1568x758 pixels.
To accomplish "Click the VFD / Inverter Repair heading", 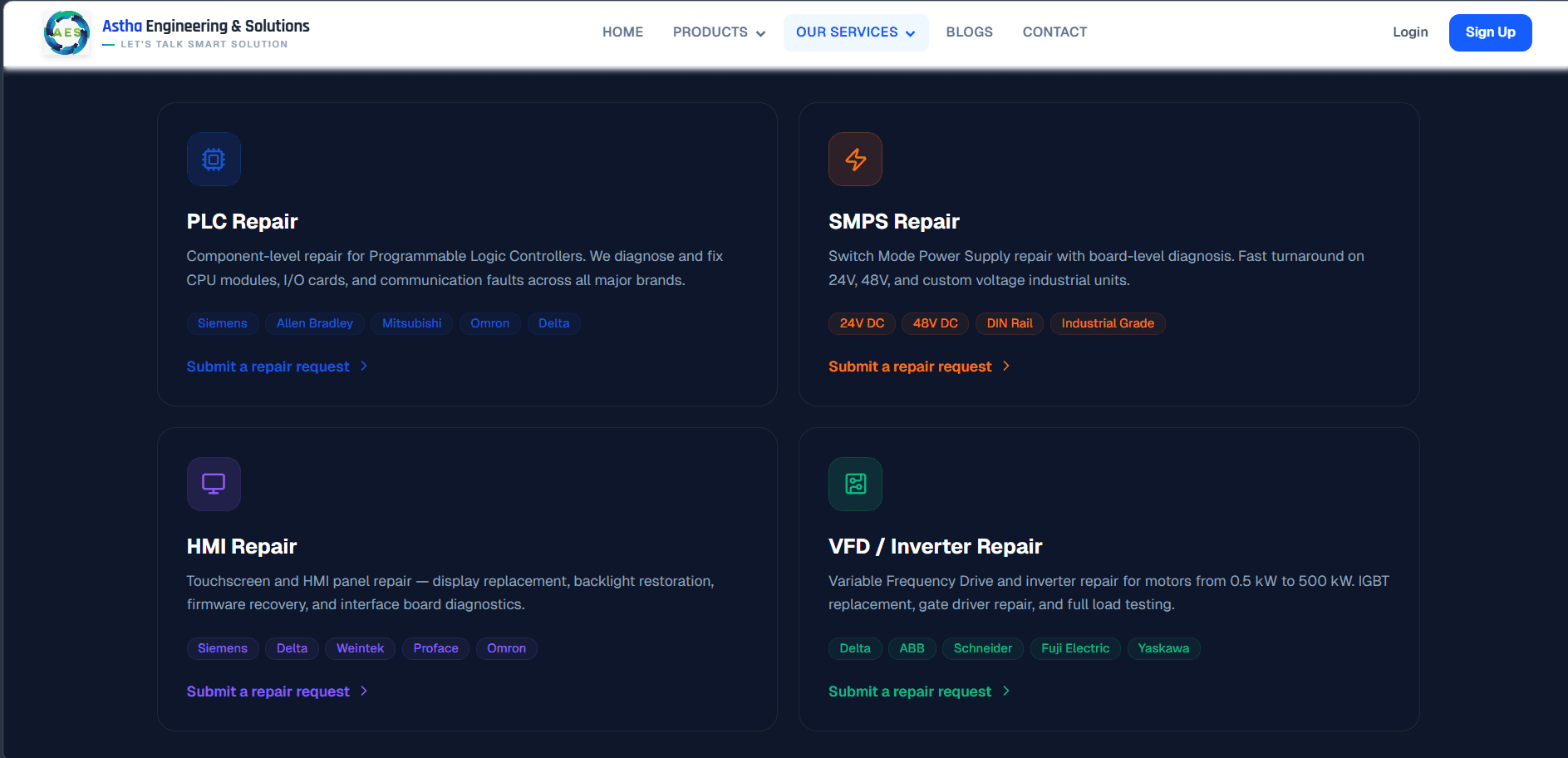I will (935, 547).
